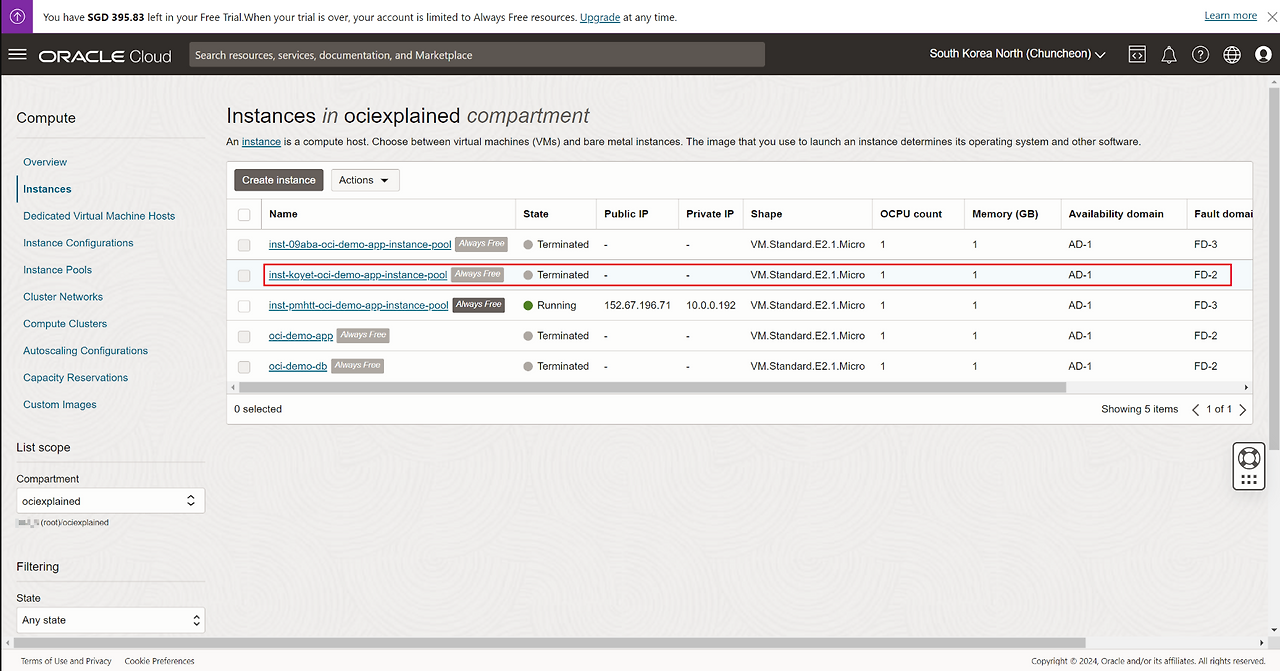This screenshot has height=671, width=1280.
Task: Focus the search resources input field
Action: coord(477,55)
